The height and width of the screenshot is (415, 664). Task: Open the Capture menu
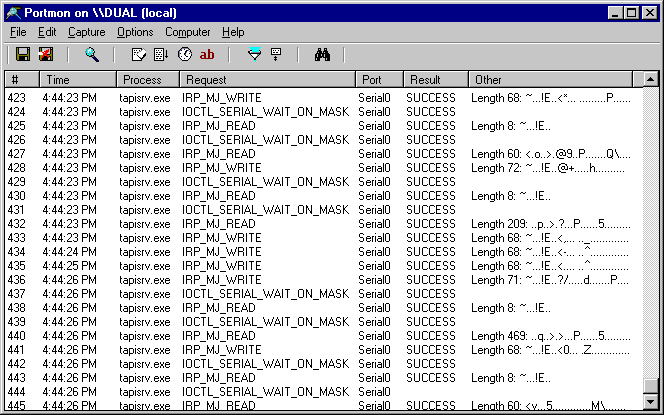pyautogui.click(x=86, y=32)
